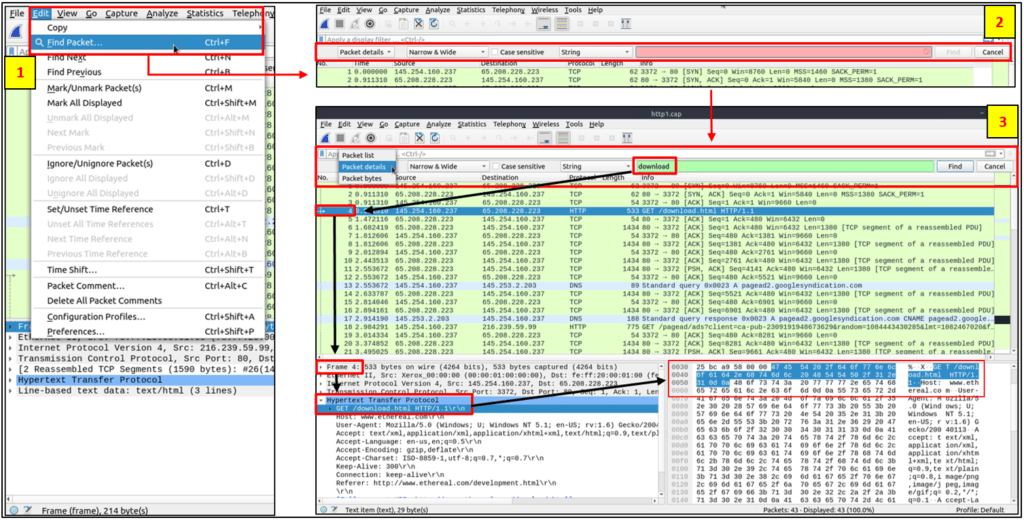Click Protocol column header in window 3
The height and width of the screenshot is (520, 1024).
[x=583, y=178]
